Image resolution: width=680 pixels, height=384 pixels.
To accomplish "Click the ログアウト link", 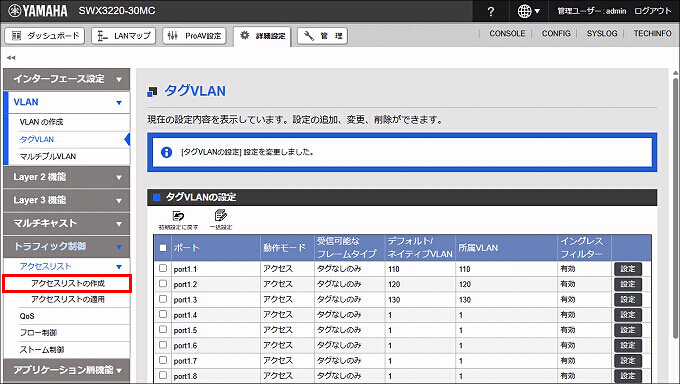I will click(653, 11).
